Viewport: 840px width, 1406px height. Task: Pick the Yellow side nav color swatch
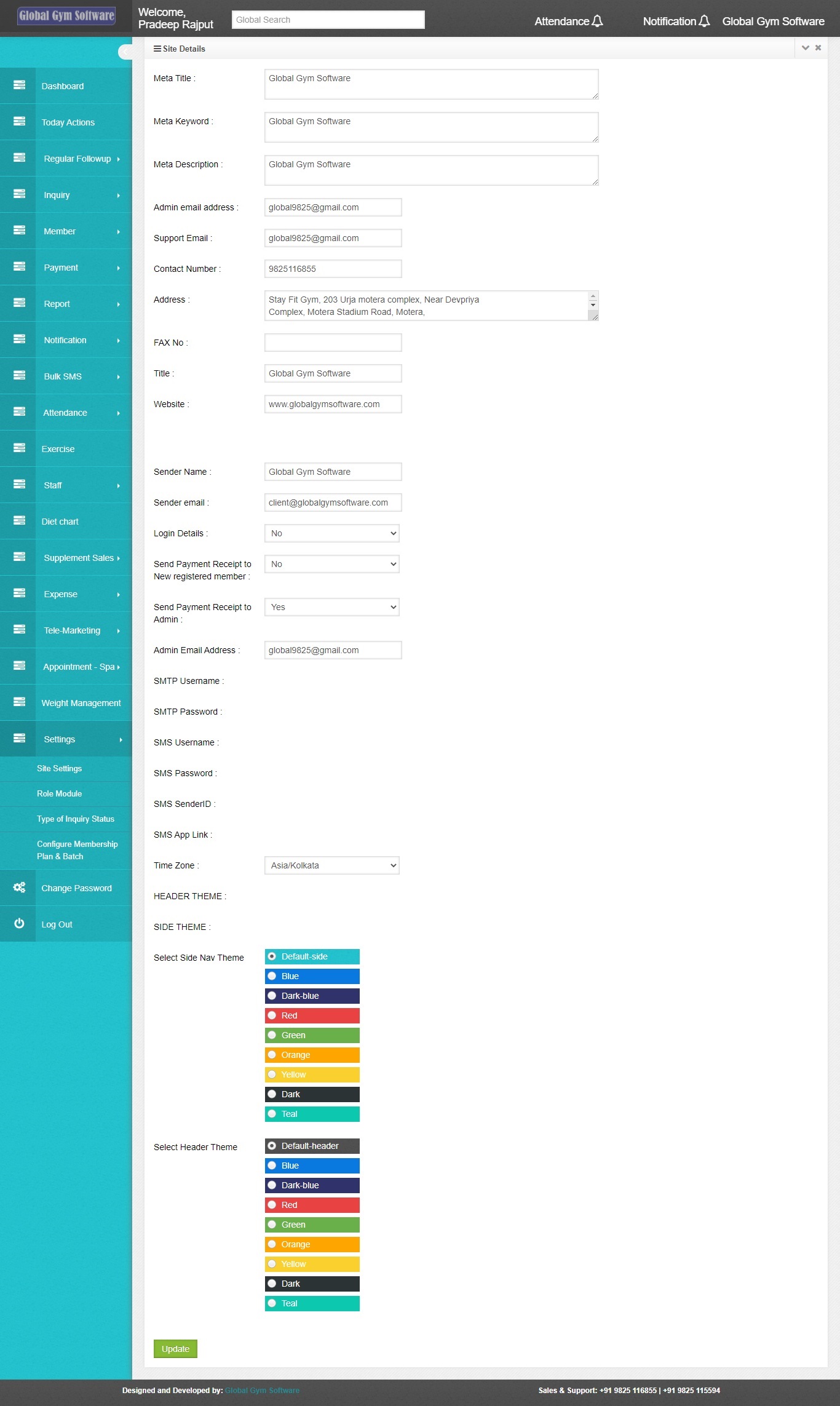312,1074
